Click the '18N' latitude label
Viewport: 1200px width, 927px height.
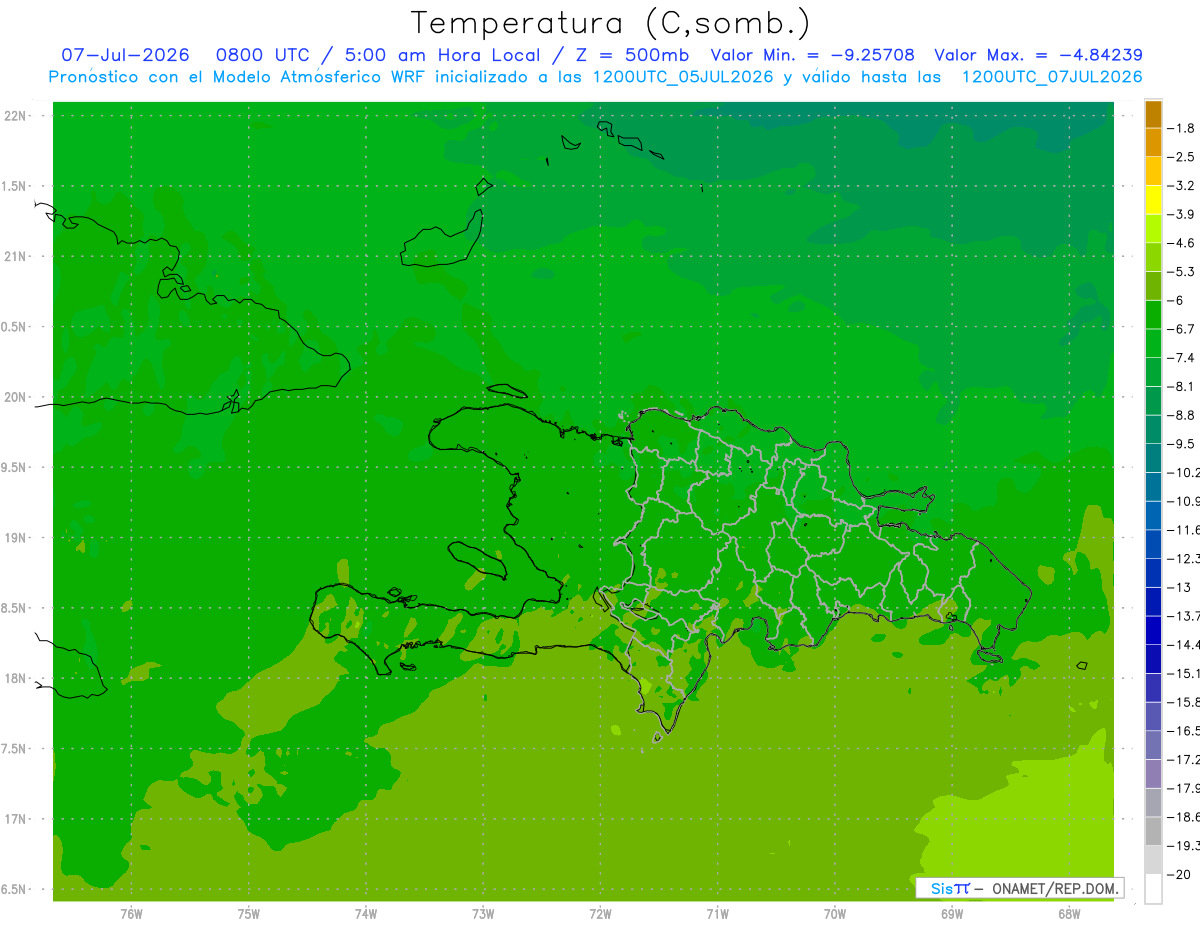(x=15, y=678)
